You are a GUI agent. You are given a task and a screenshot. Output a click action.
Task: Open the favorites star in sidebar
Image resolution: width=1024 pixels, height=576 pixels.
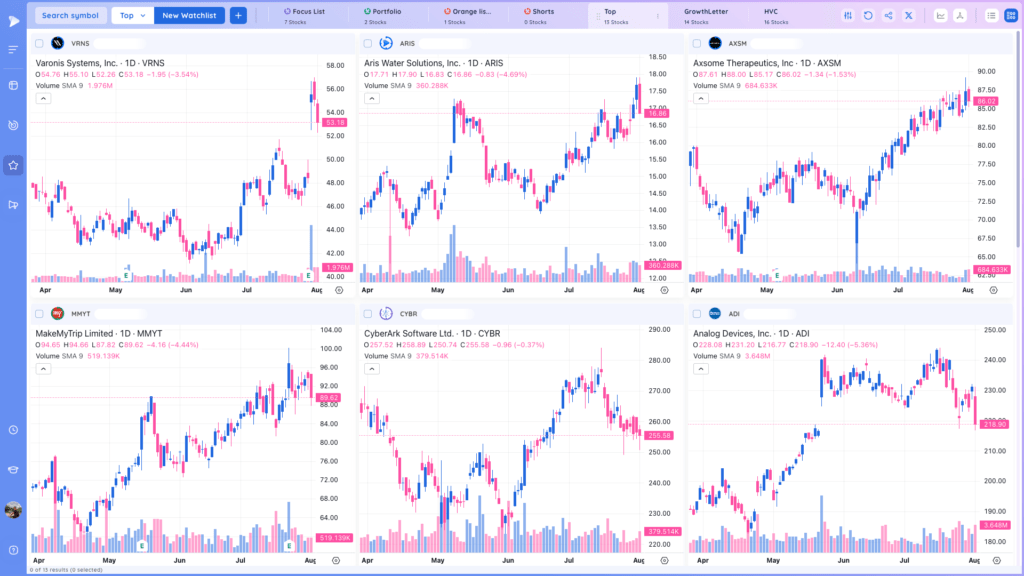tap(13, 165)
